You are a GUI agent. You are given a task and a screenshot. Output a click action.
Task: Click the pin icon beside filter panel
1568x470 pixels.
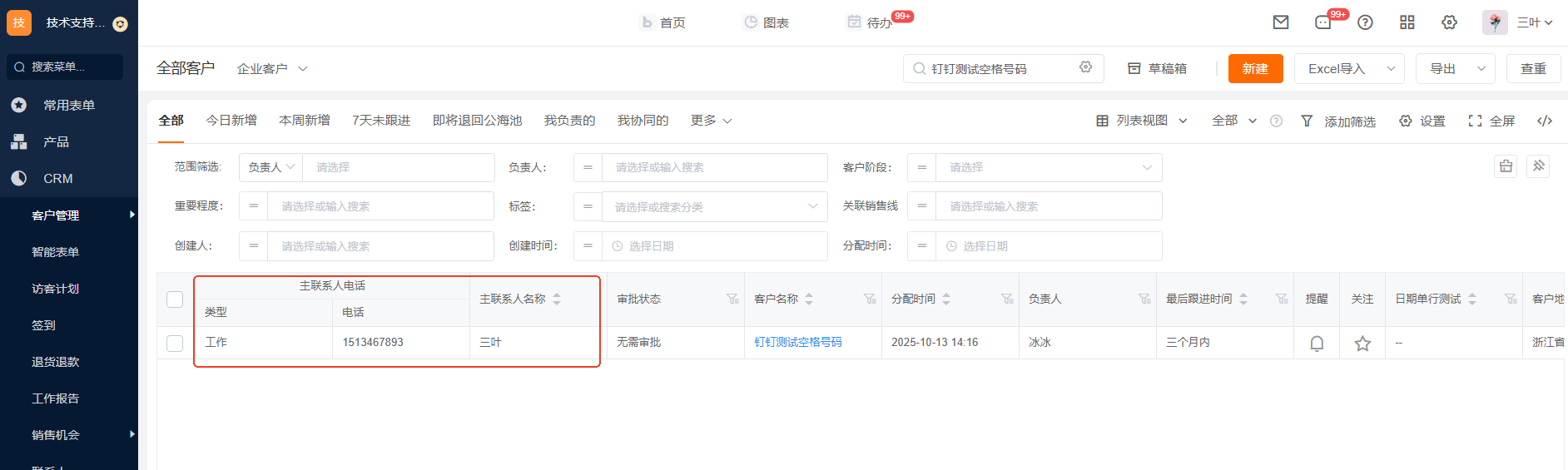pos(1538,166)
